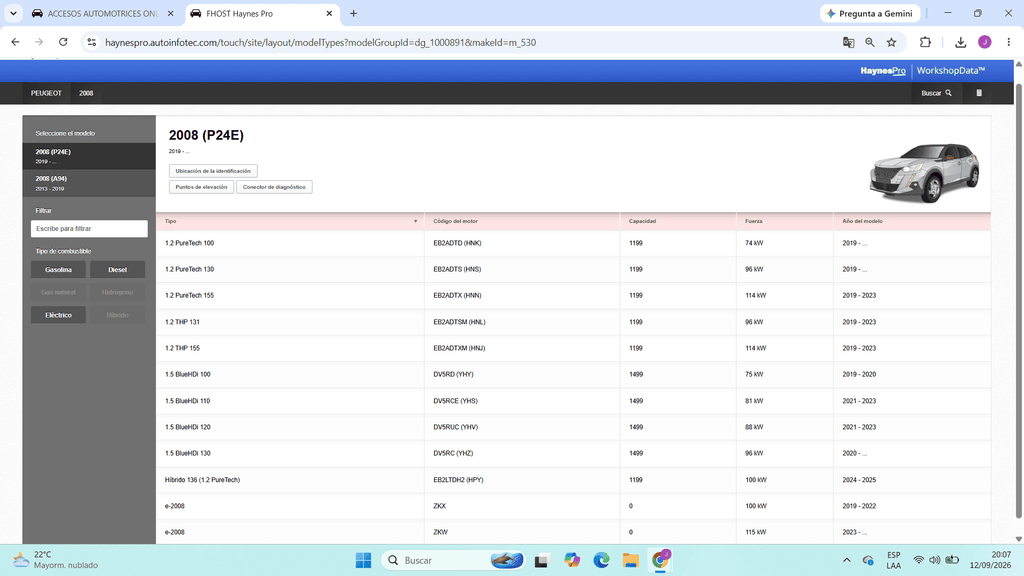Open Puntos de elevación

201,187
